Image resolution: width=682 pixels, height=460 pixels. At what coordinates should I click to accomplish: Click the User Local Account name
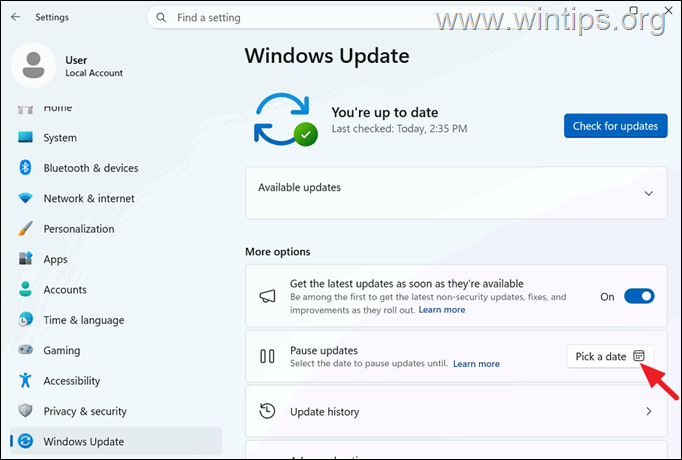pyautogui.click(x=94, y=66)
